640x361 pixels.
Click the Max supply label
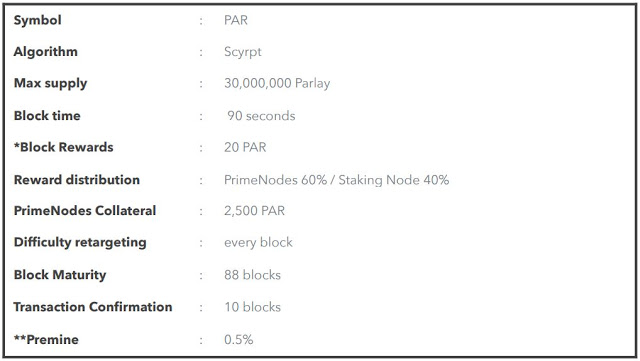click(51, 83)
